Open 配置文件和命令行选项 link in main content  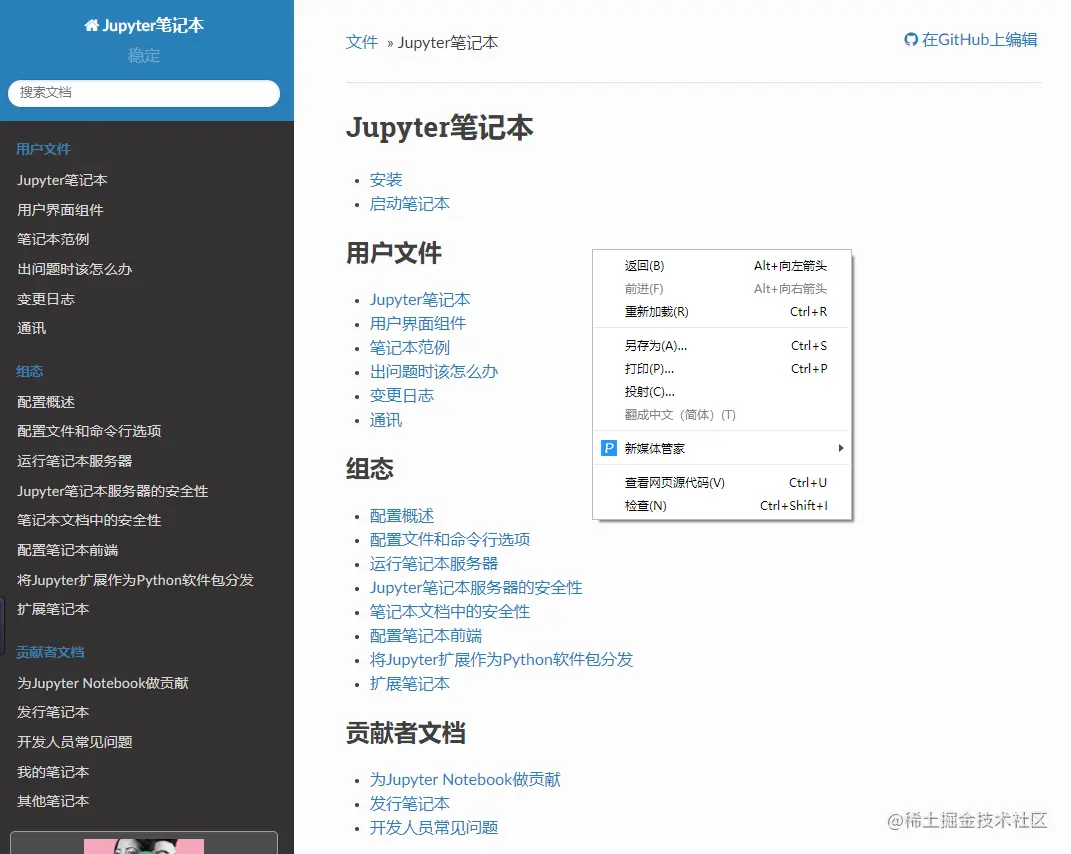(x=450, y=540)
